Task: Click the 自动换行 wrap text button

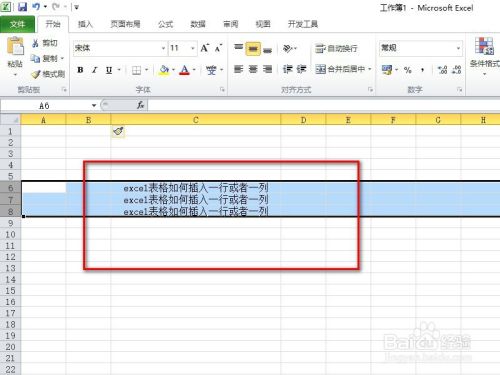Action: pyautogui.click(x=336, y=49)
